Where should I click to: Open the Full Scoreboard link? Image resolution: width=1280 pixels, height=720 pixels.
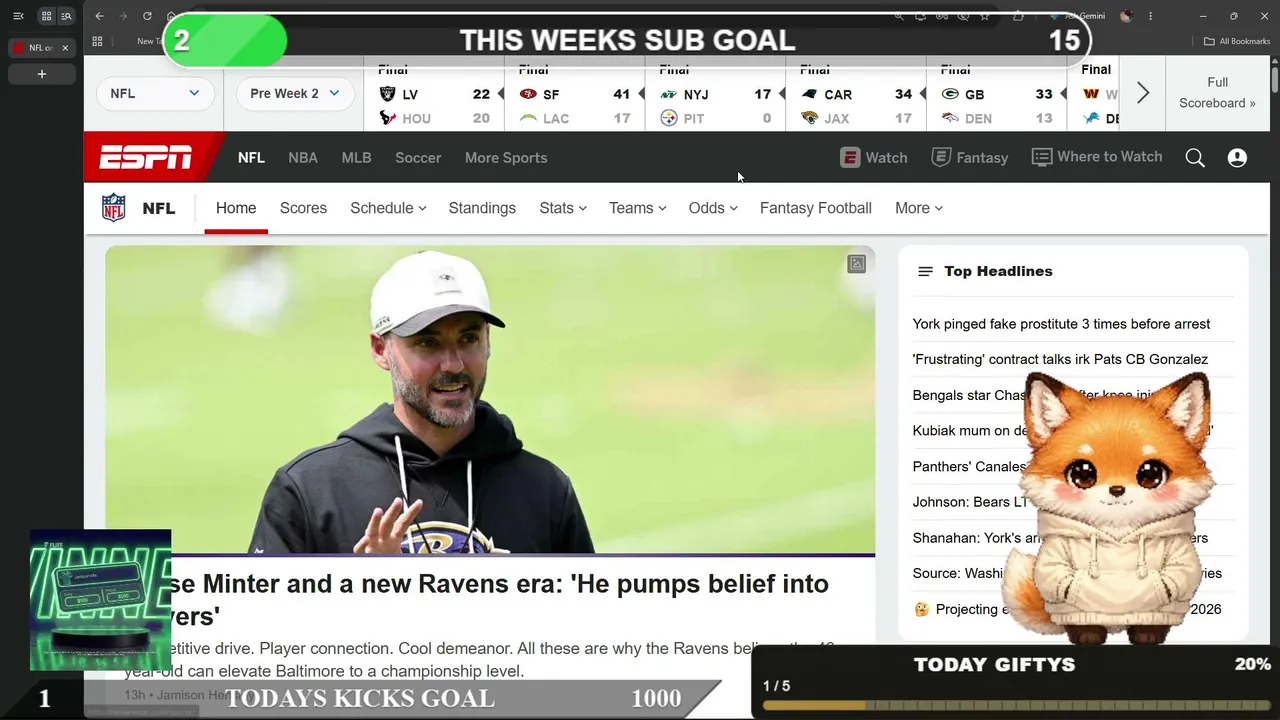(1217, 93)
